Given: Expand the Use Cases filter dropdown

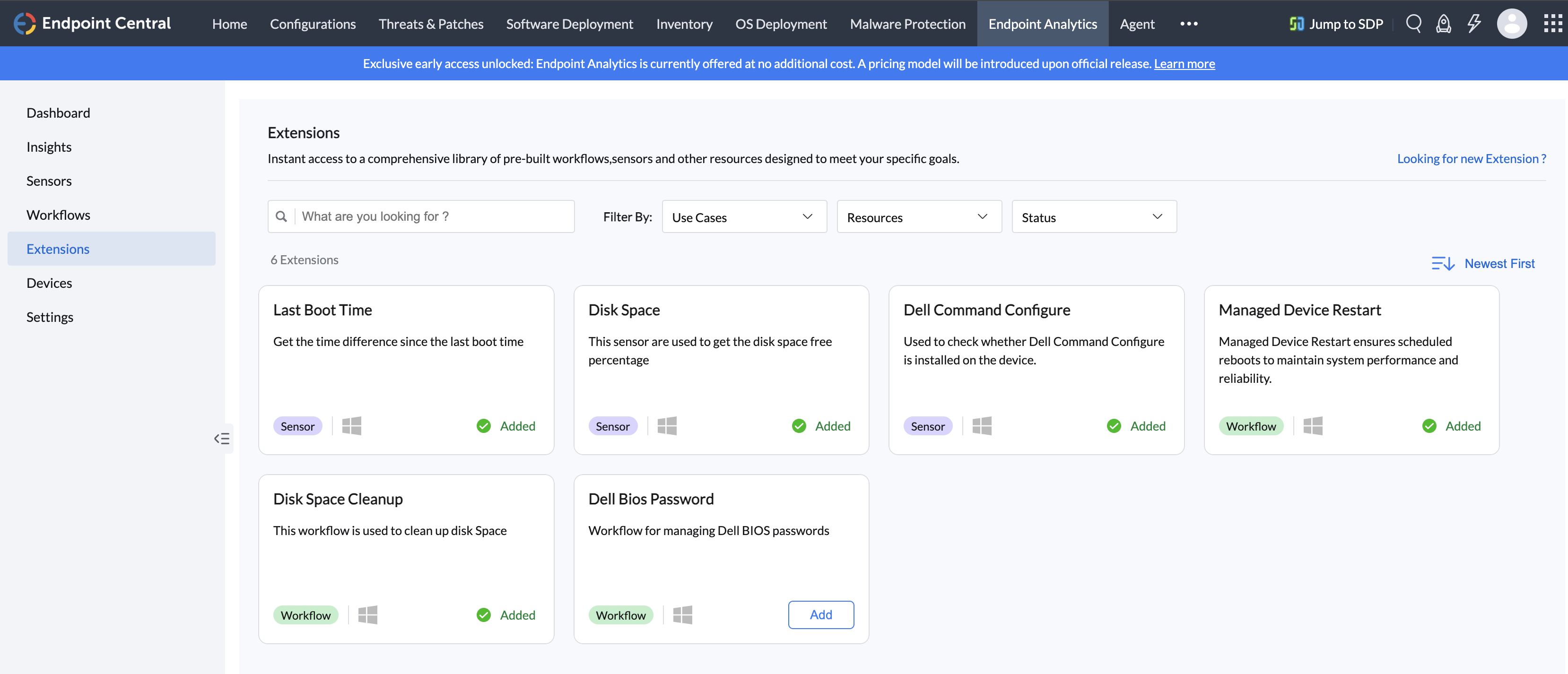Looking at the screenshot, I should [x=744, y=217].
